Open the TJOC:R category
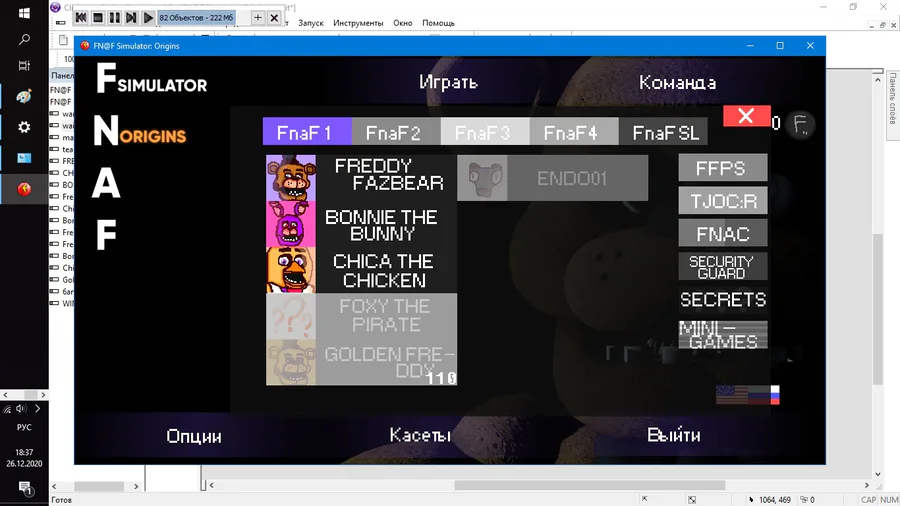The image size is (900, 506). pos(723,201)
